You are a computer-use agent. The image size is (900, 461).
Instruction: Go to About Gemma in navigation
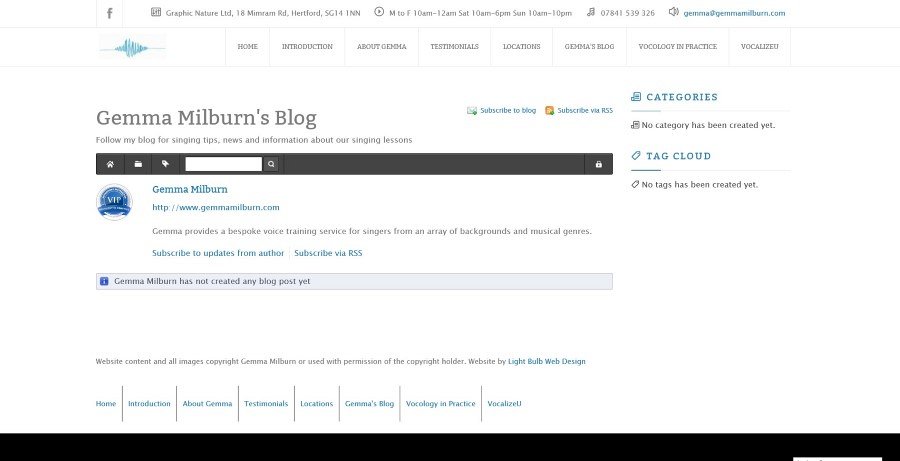point(381,47)
